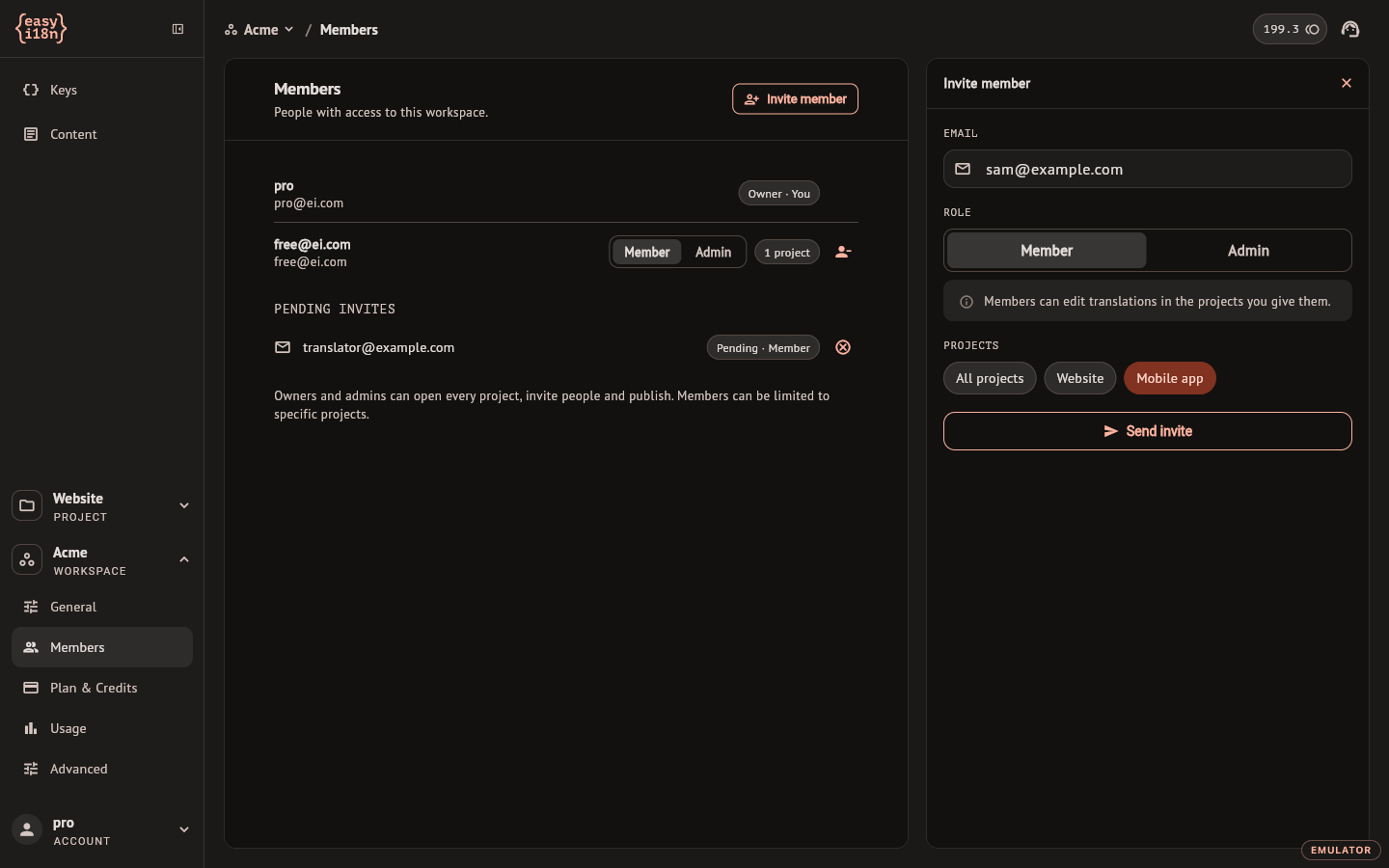Click the envelope icon next to translator@example.com
The width and height of the screenshot is (1389, 868).
pyautogui.click(x=283, y=347)
